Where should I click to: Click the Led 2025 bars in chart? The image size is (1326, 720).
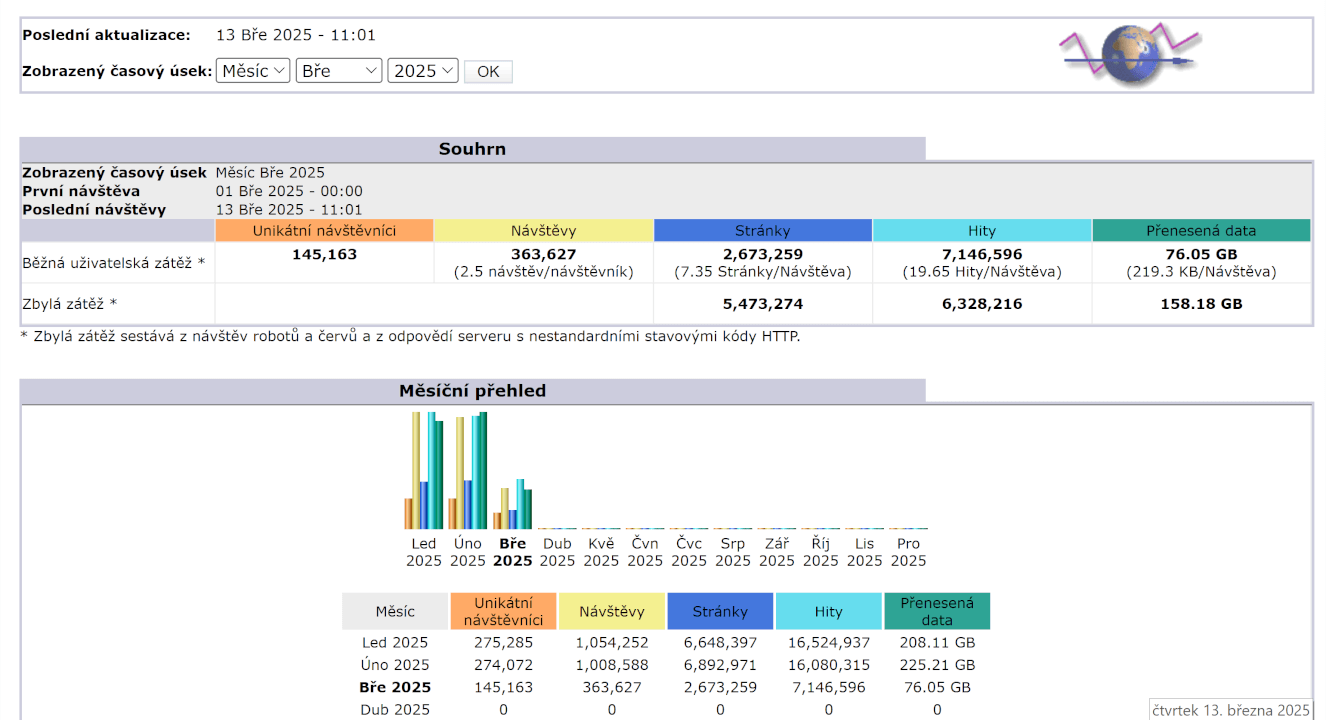click(x=424, y=471)
